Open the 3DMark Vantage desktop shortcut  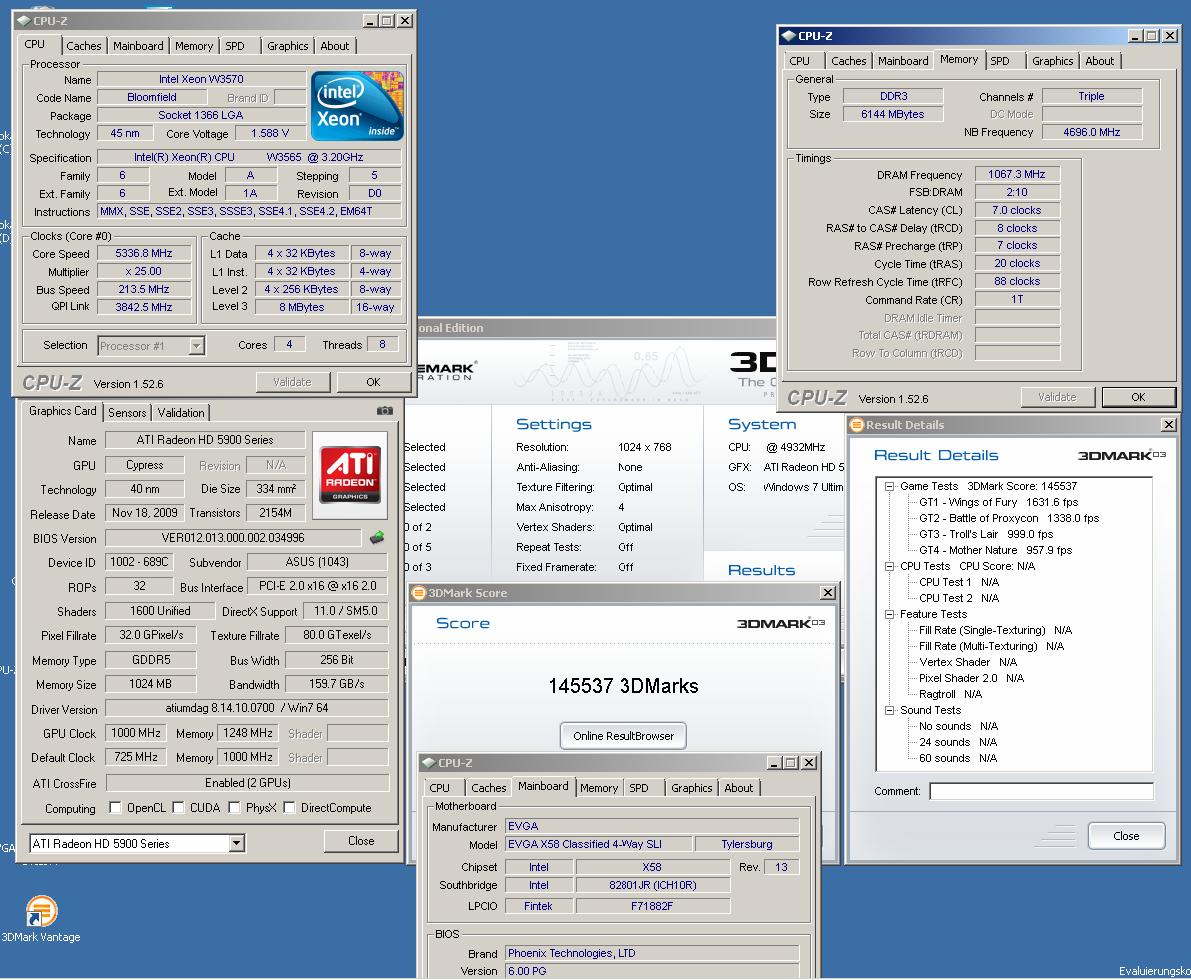[41, 918]
